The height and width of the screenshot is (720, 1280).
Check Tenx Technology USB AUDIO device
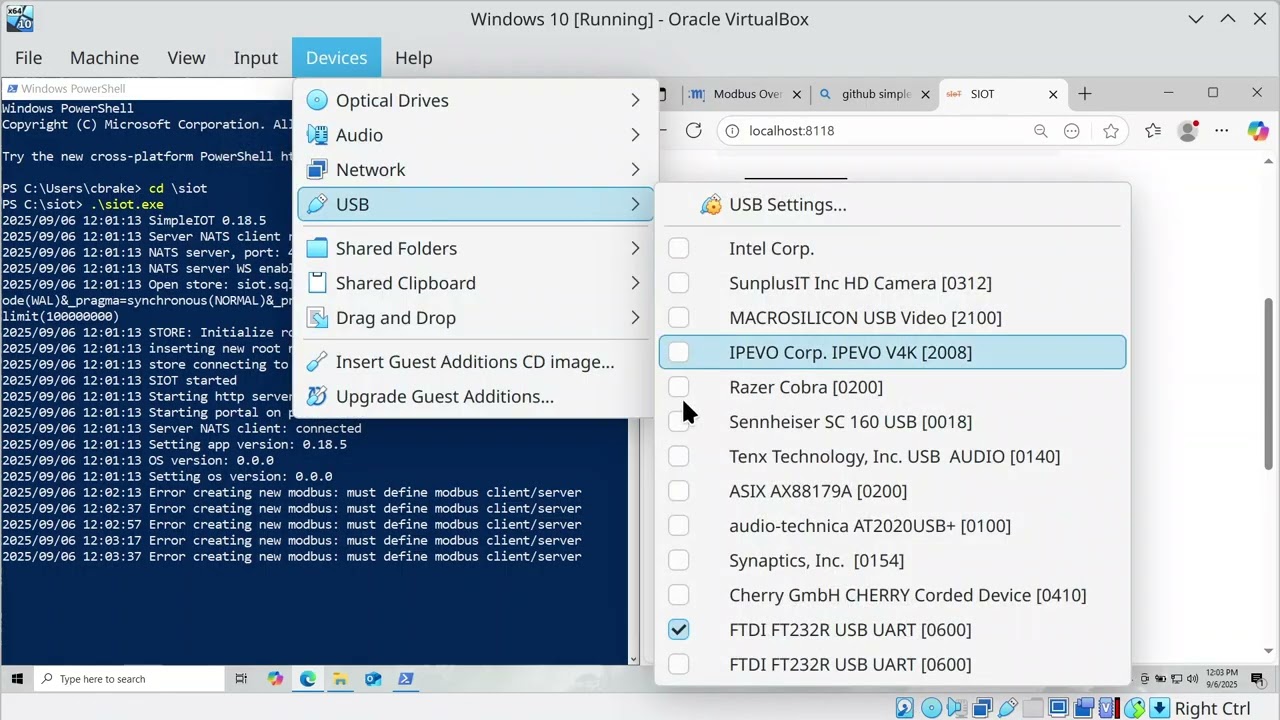click(679, 456)
